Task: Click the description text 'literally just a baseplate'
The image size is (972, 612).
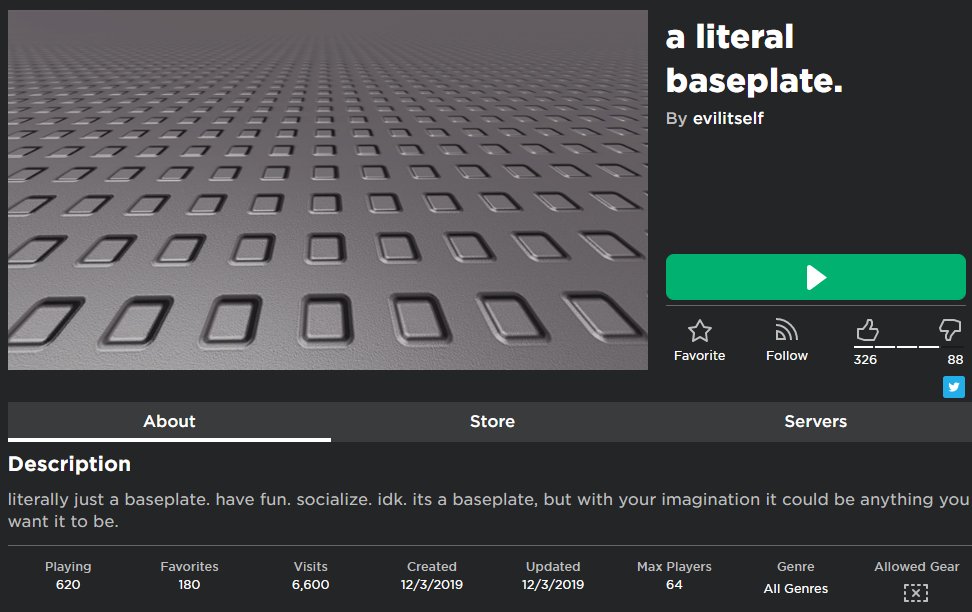Action: tap(108, 499)
